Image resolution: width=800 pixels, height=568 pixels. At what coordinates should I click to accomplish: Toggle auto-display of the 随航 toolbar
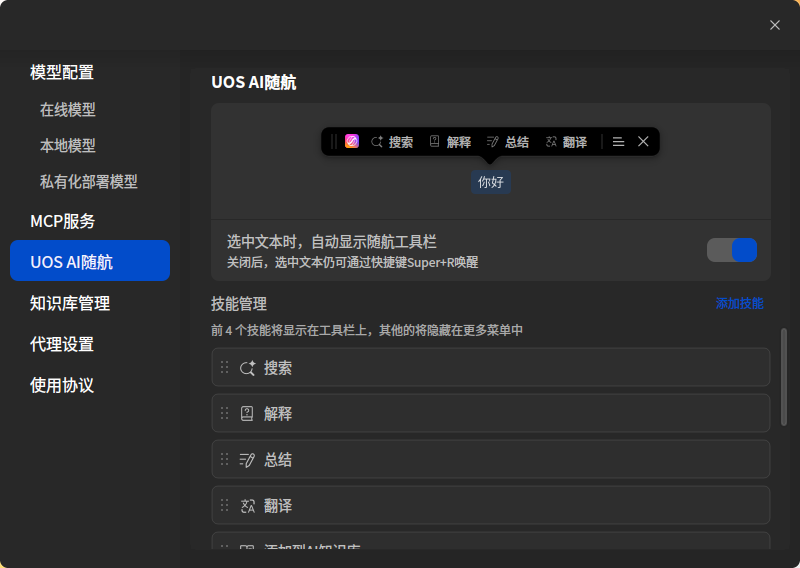point(732,250)
